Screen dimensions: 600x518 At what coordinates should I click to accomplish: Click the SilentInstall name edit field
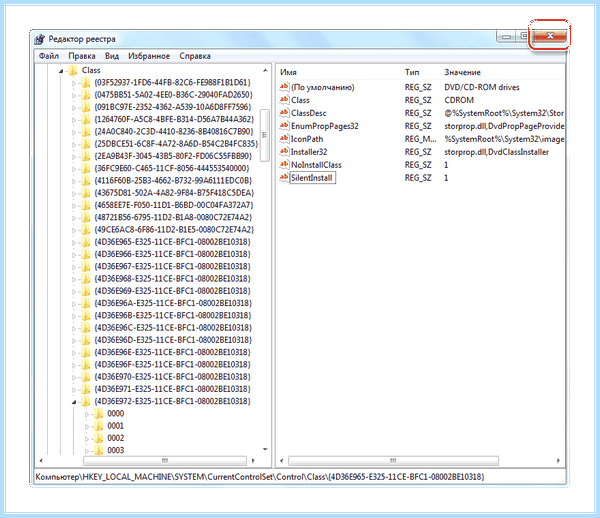313,178
